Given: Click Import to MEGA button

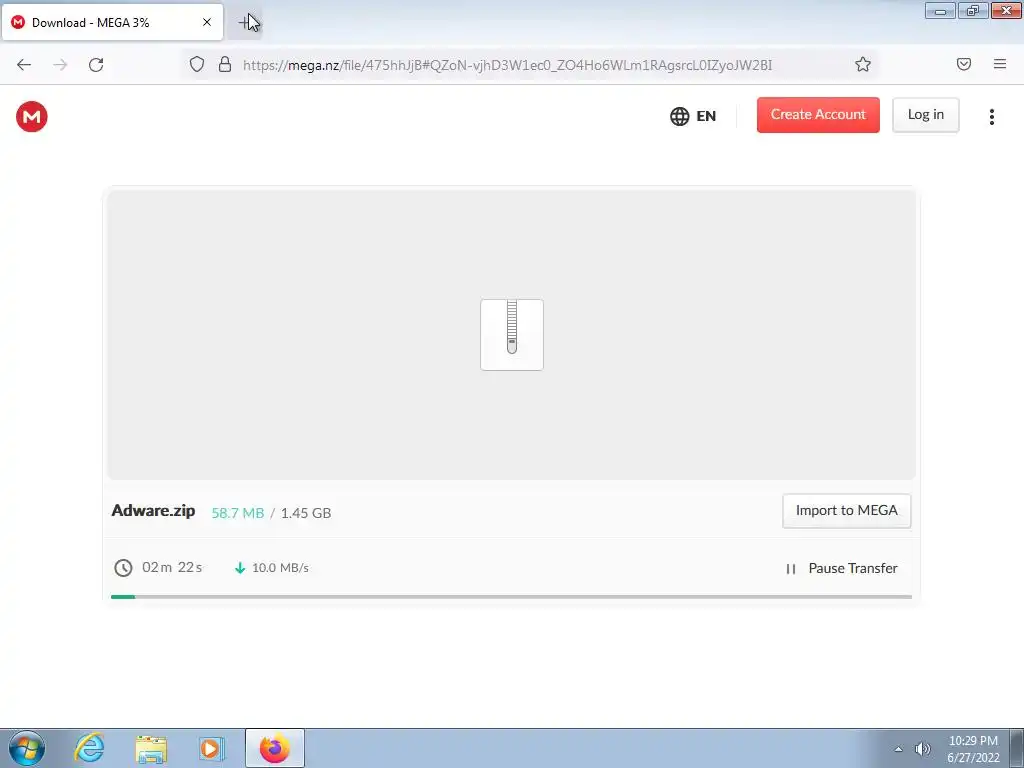Looking at the screenshot, I should click(846, 511).
